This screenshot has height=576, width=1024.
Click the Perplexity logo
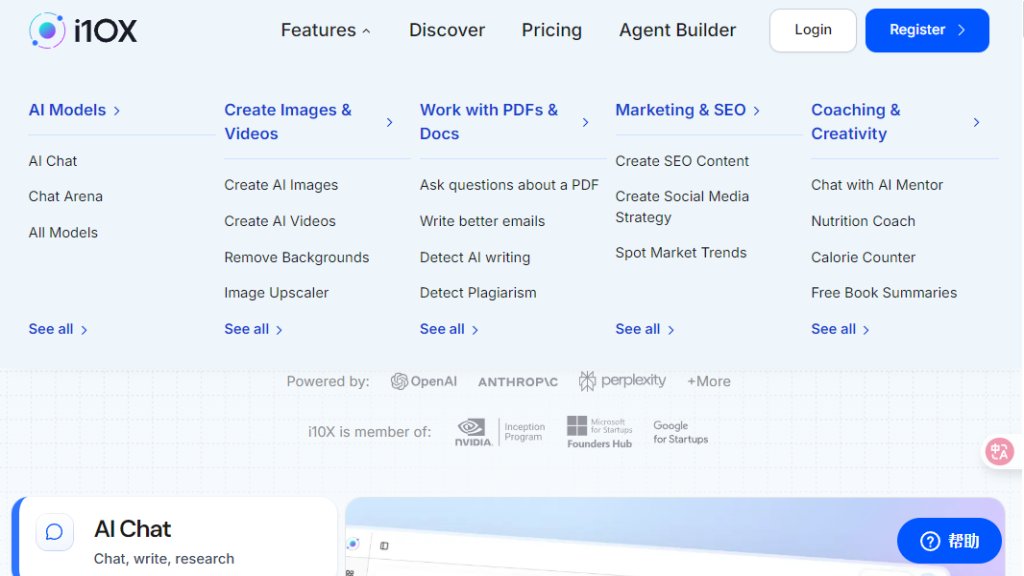coord(622,381)
